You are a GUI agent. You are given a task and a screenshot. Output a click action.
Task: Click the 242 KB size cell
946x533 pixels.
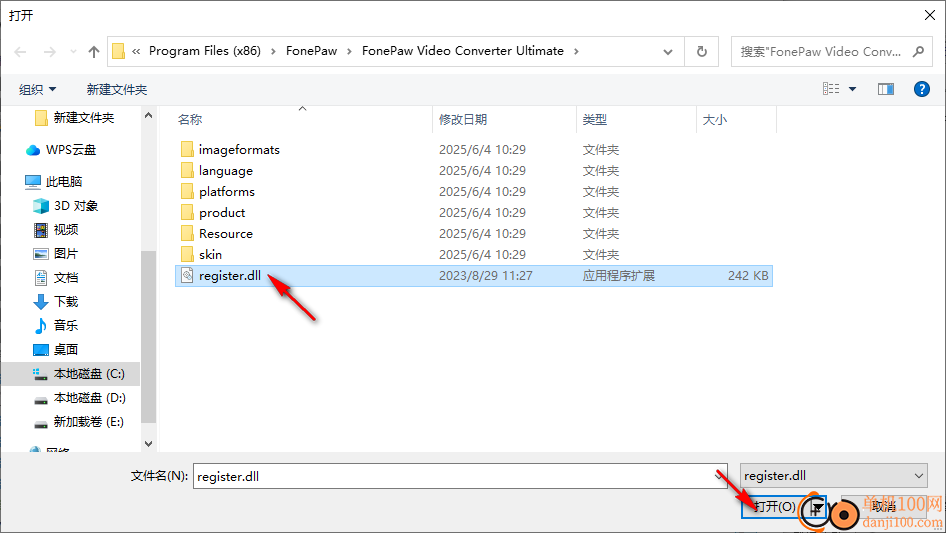pyautogui.click(x=748, y=276)
